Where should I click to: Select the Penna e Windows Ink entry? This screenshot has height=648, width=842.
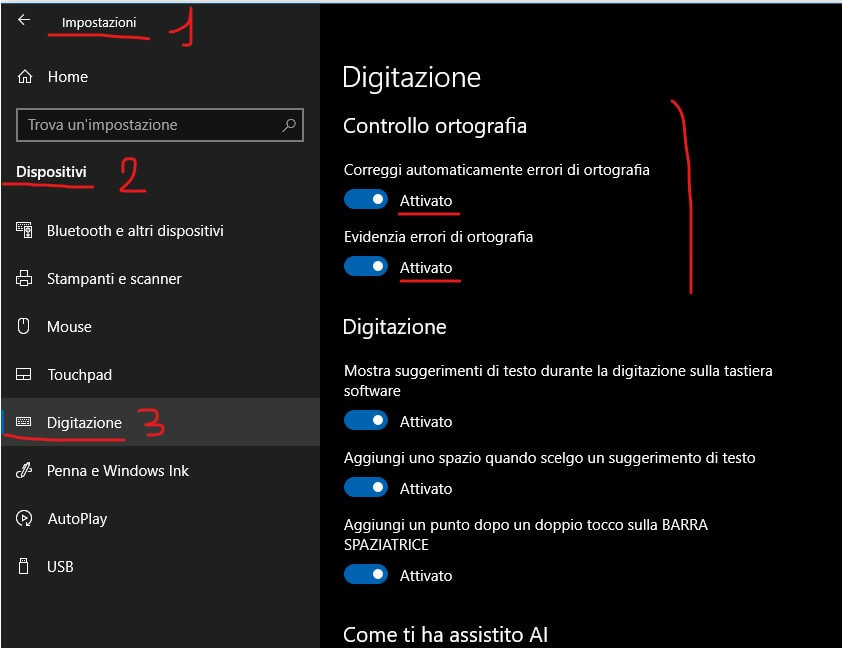pyautogui.click(x=118, y=471)
